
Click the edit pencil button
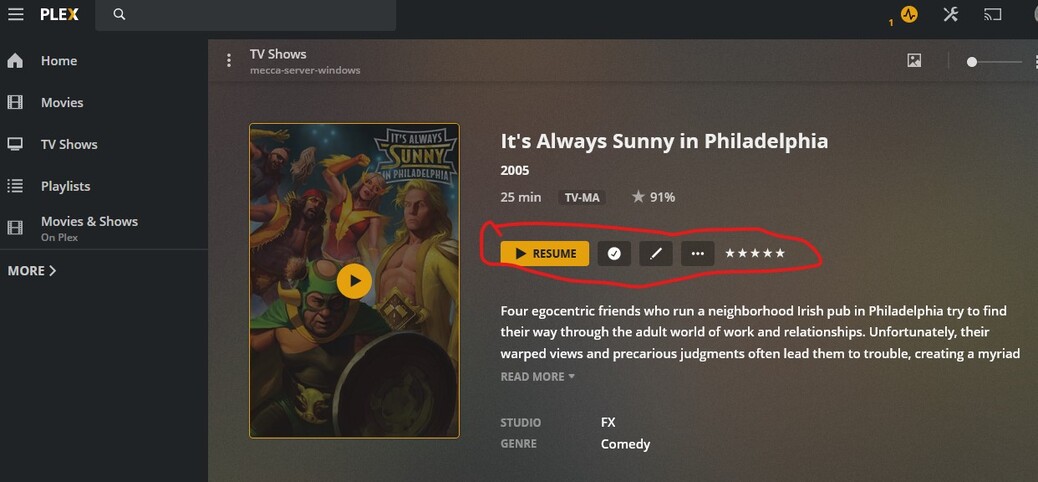[655, 254]
